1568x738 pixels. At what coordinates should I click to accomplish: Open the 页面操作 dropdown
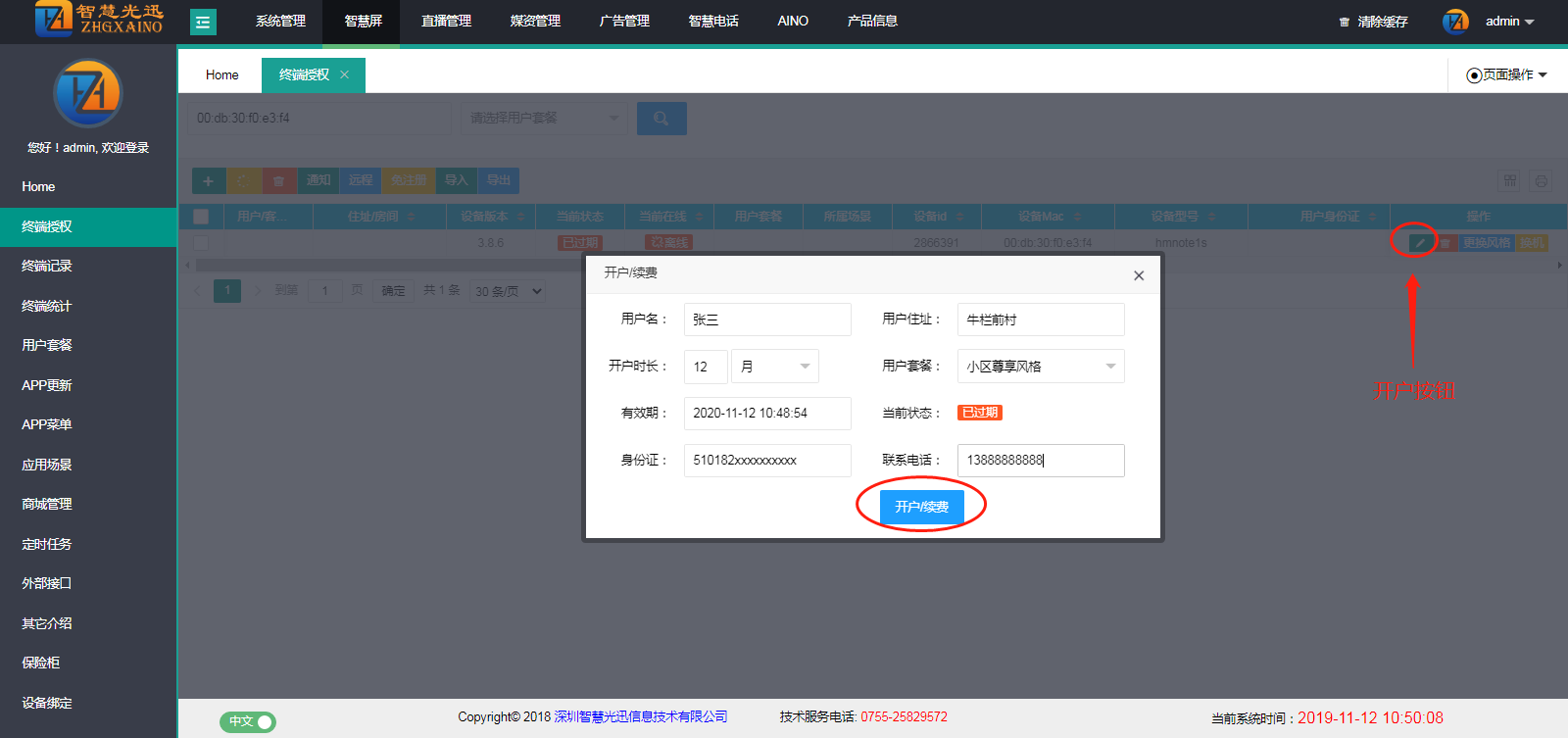(1507, 74)
